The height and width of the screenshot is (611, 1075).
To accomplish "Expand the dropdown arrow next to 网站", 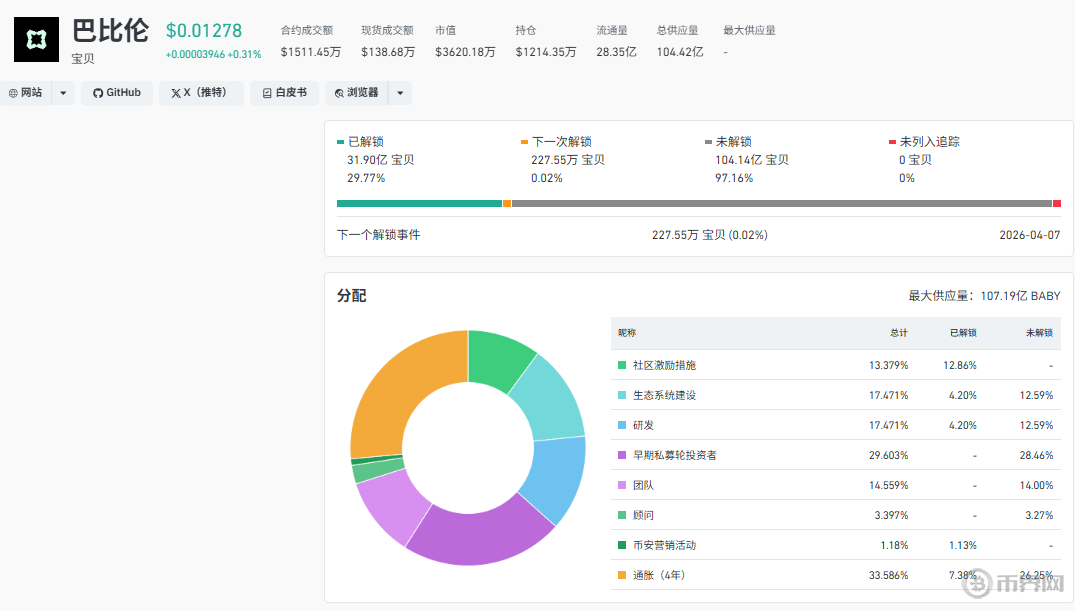I will pyautogui.click(x=63, y=93).
